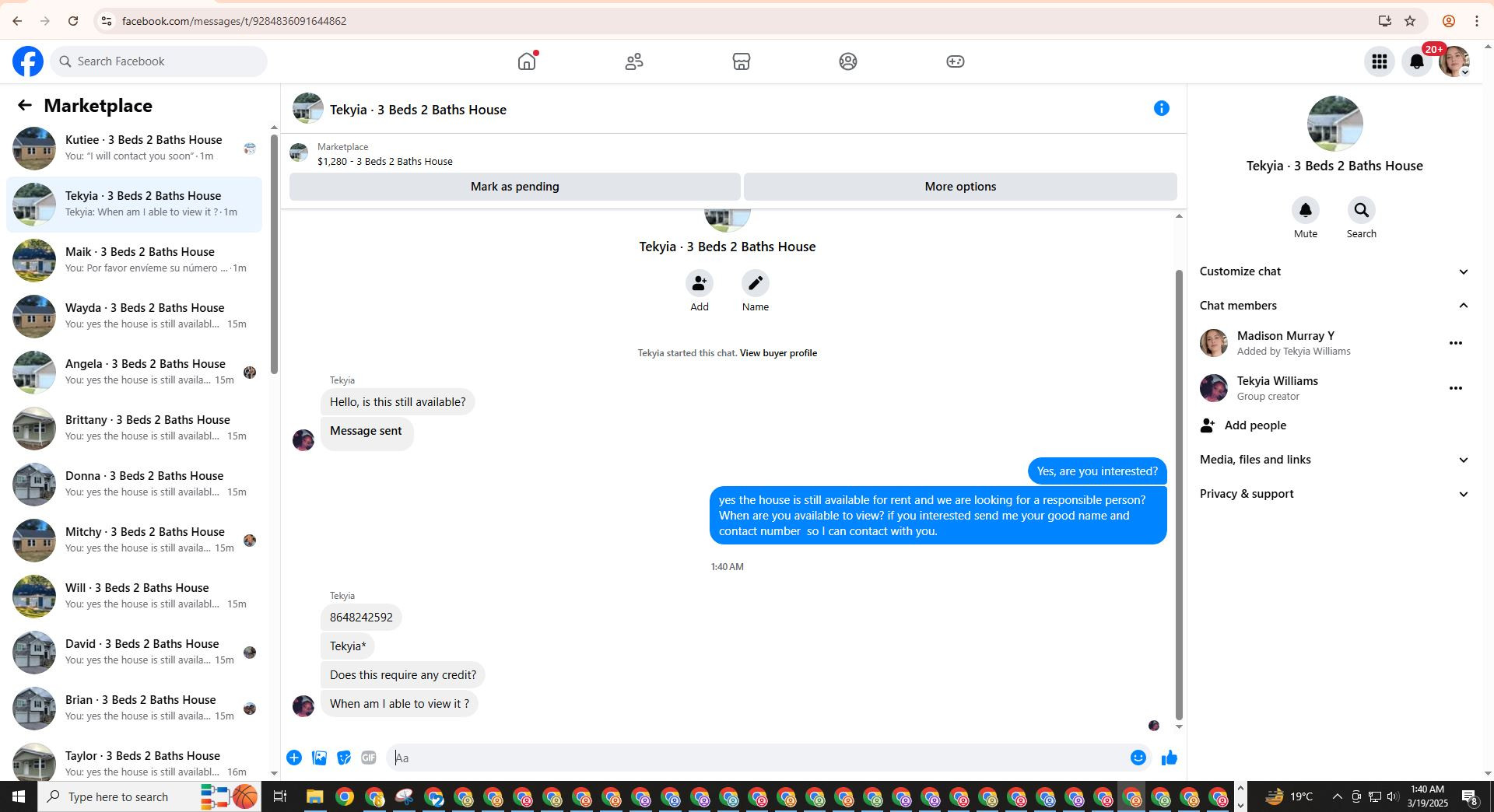Viewport: 1494px width, 812px height.
Task: Click the phone number message 8648242592
Action: pos(361,618)
